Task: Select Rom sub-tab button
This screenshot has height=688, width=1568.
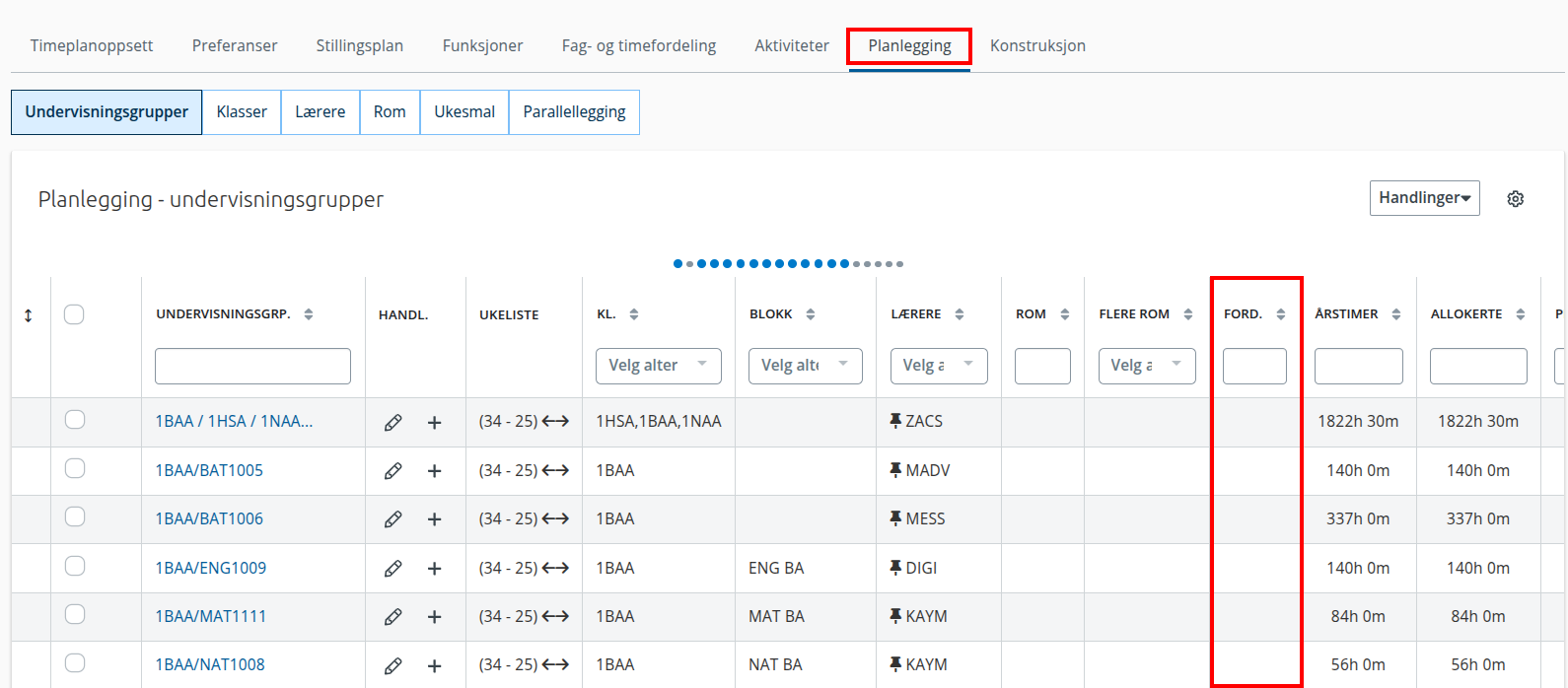Action: click(x=390, y=112)
